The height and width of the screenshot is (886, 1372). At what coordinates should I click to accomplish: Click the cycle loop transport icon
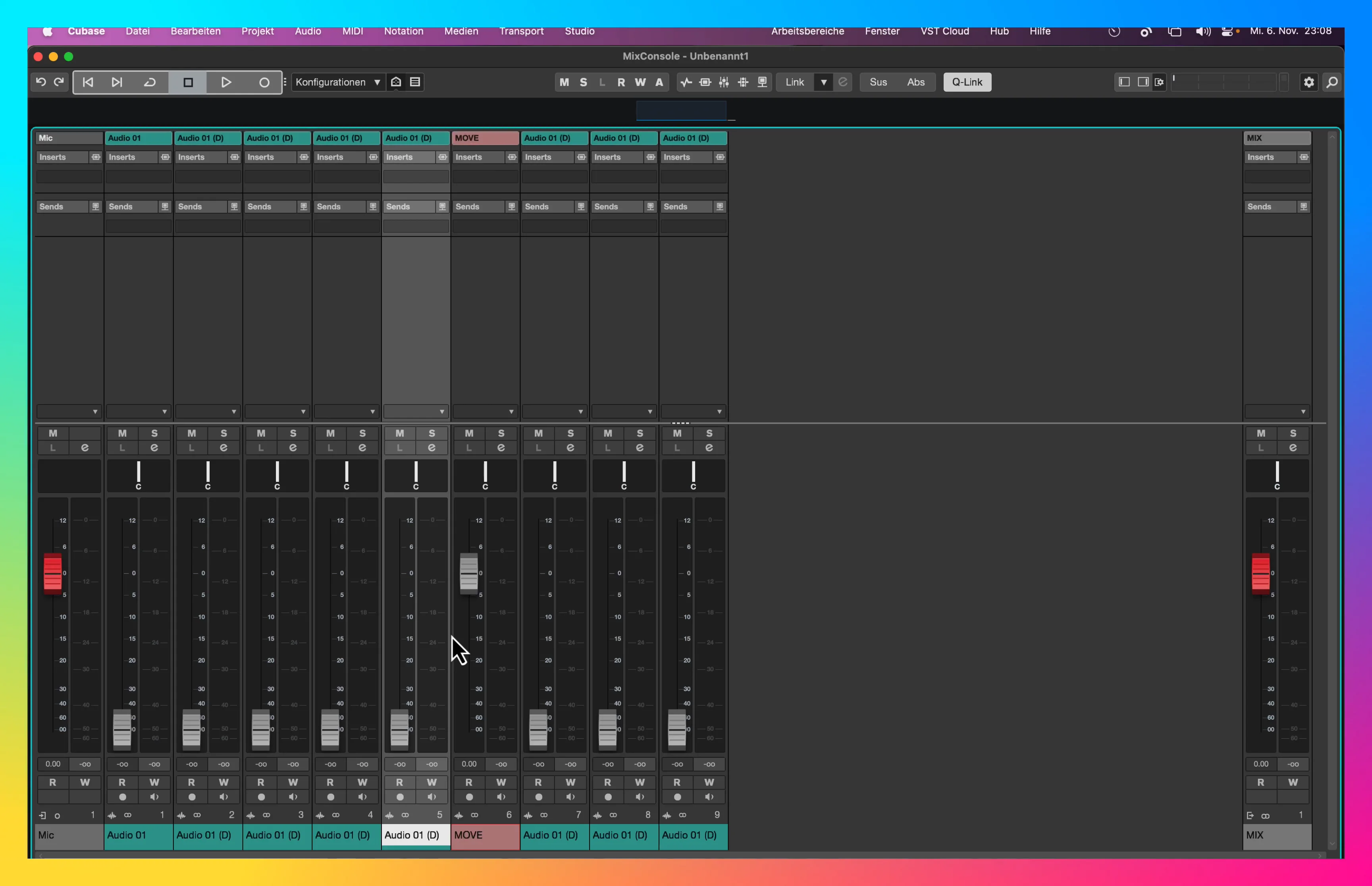[150, 82]
